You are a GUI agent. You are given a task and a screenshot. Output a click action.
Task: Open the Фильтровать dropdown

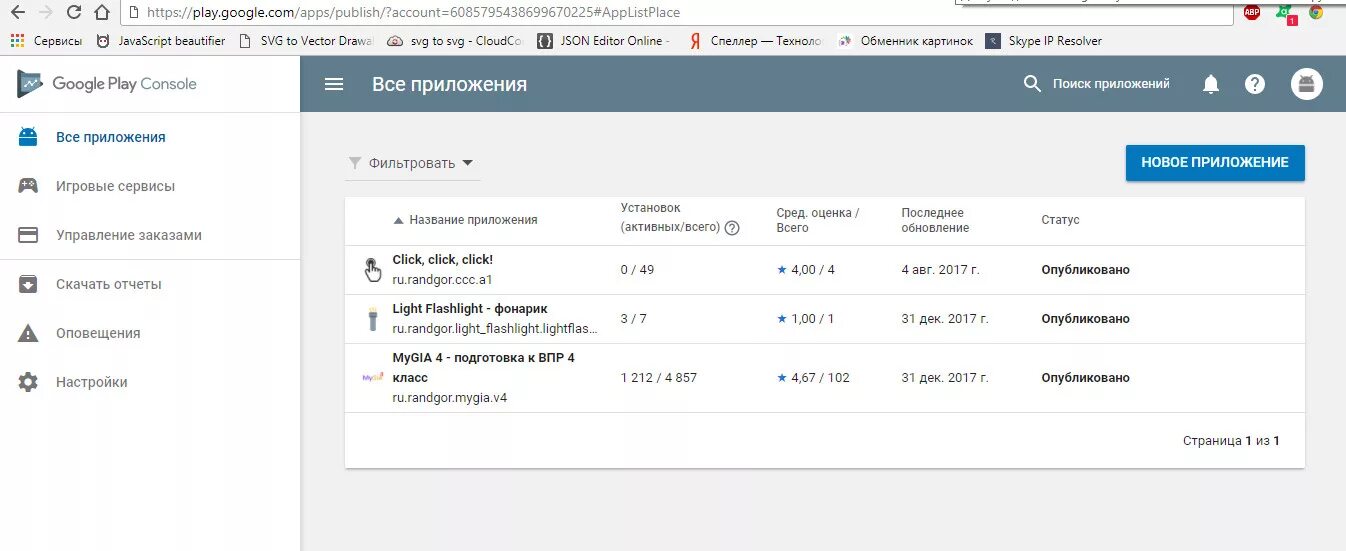click(x=412, y=163)
